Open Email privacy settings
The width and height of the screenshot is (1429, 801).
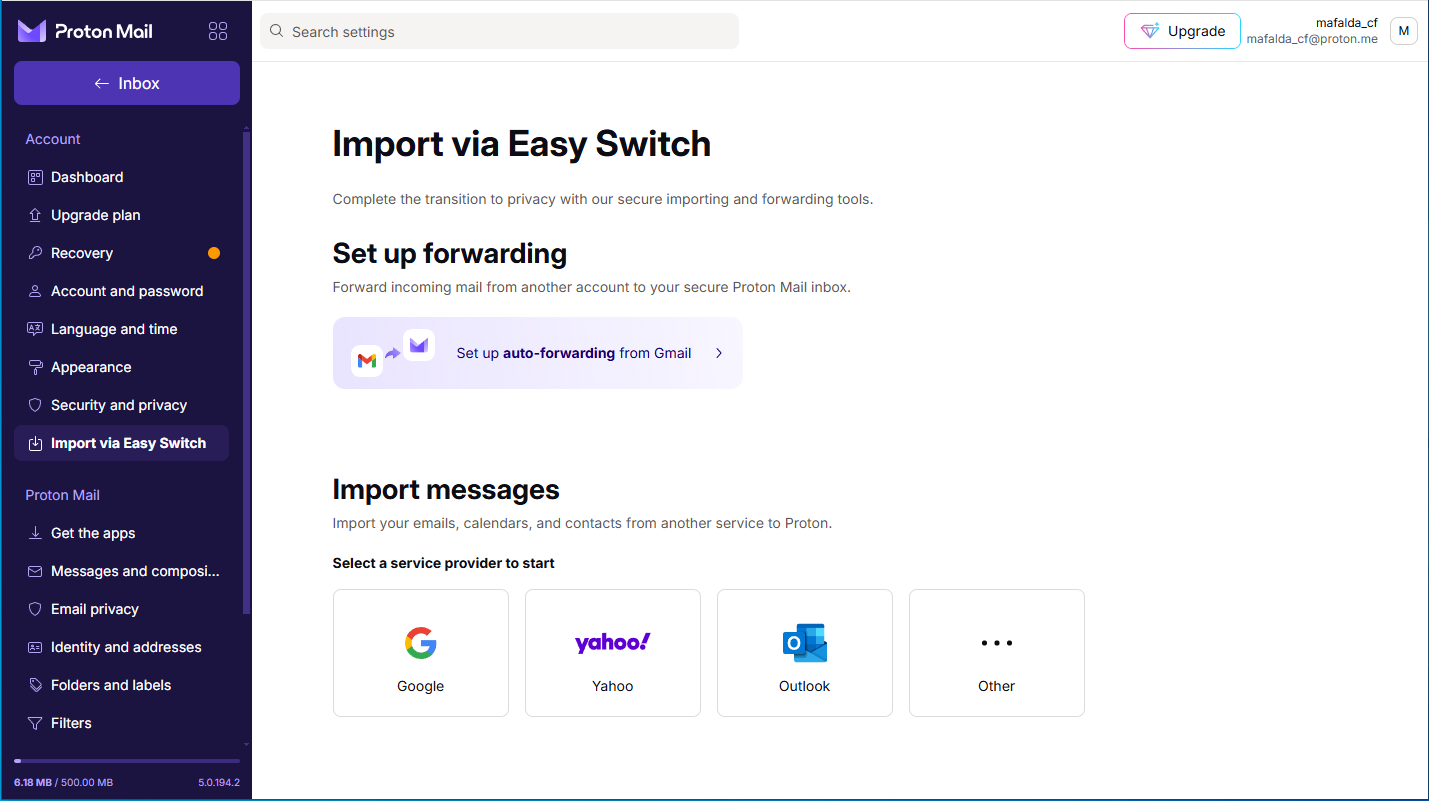point(121,609)
